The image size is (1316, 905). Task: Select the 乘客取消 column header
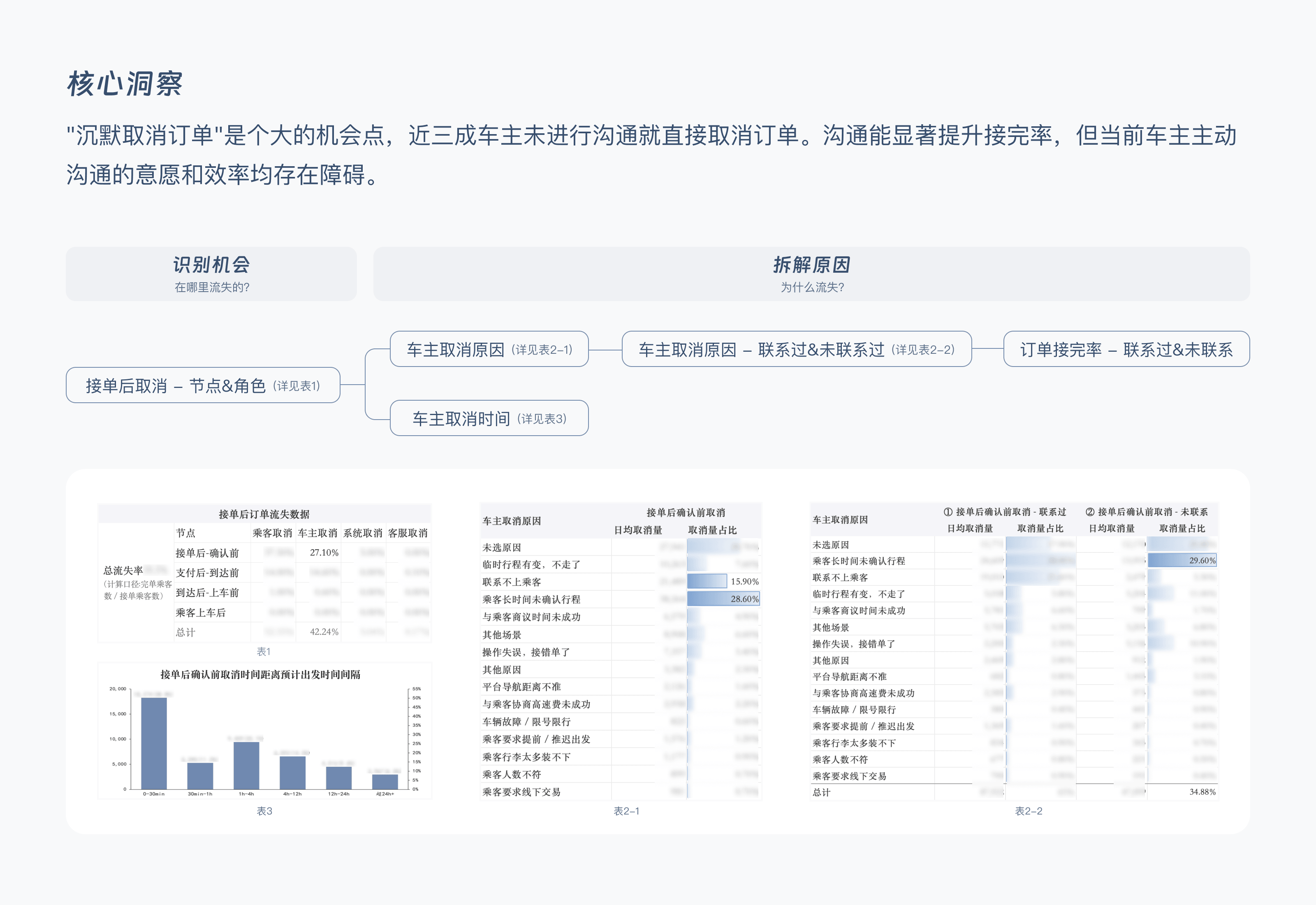point(273,533)
